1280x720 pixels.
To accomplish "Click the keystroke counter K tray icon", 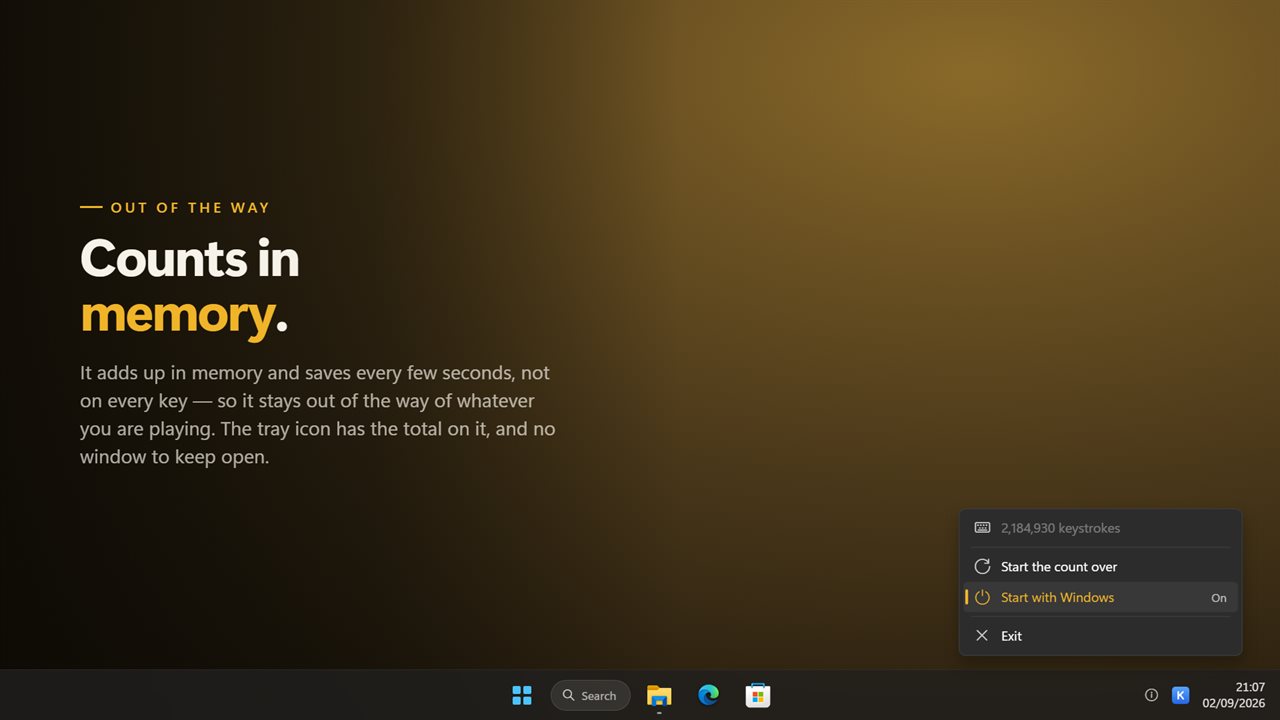I will (1180, 695).
